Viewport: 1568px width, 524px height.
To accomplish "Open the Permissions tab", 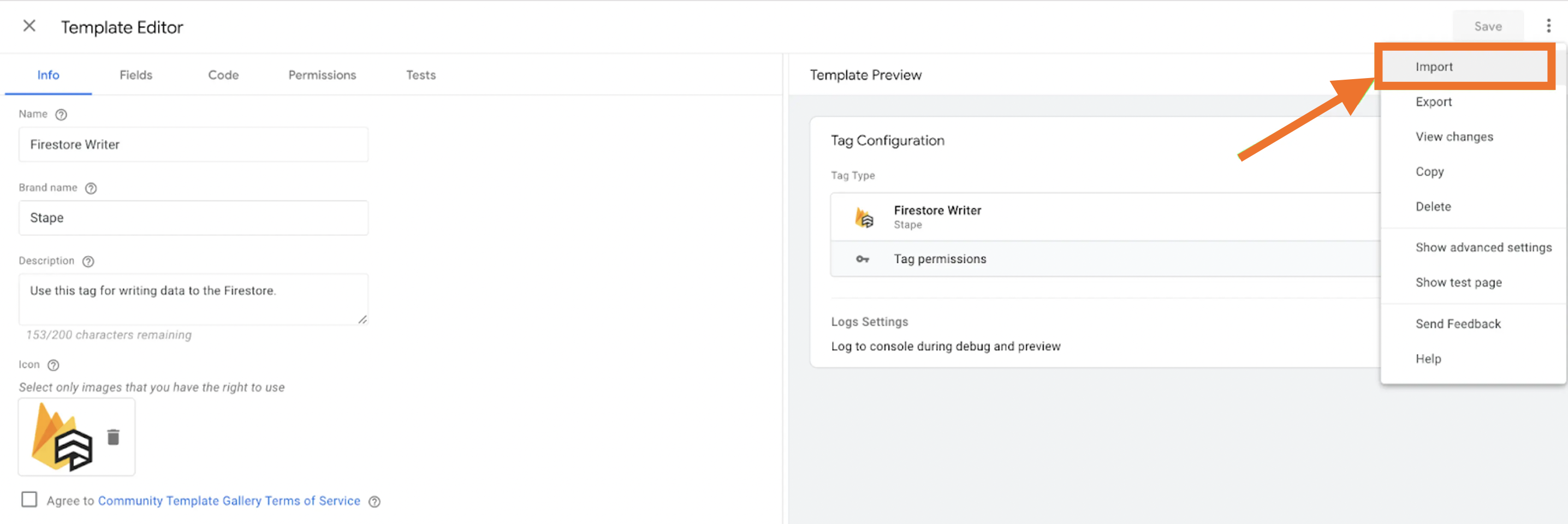I will pos(322,75).
